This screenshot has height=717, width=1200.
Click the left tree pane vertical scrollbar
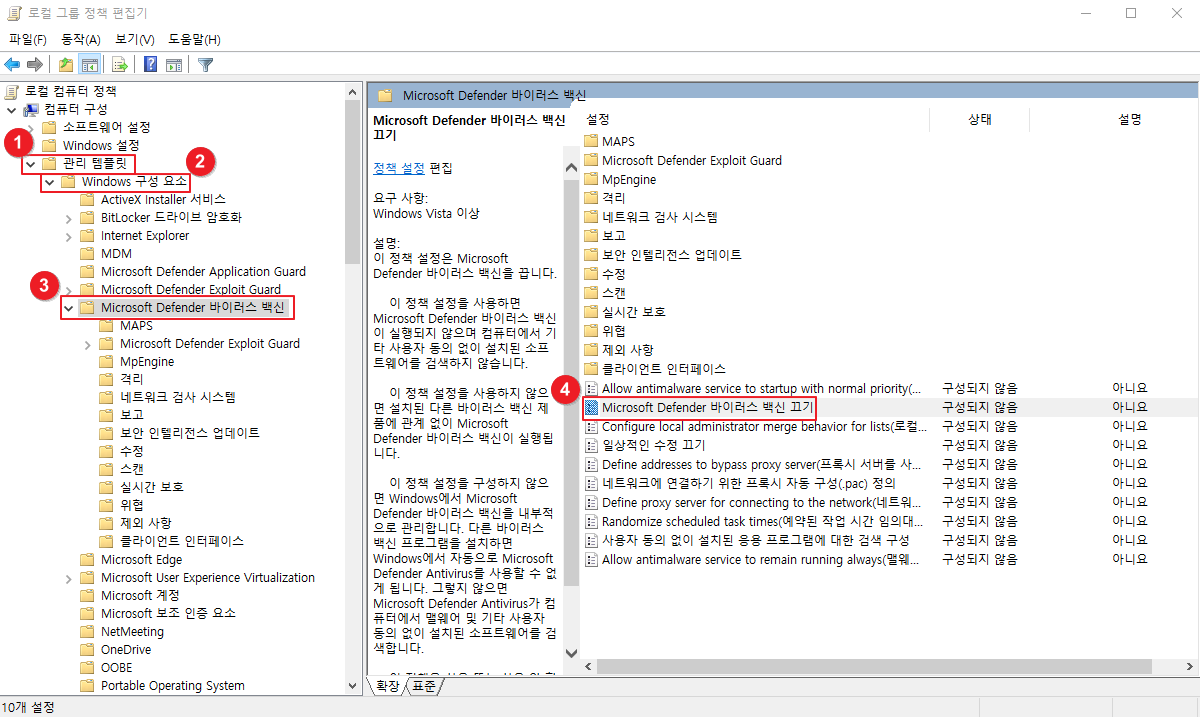pos(352,180)
